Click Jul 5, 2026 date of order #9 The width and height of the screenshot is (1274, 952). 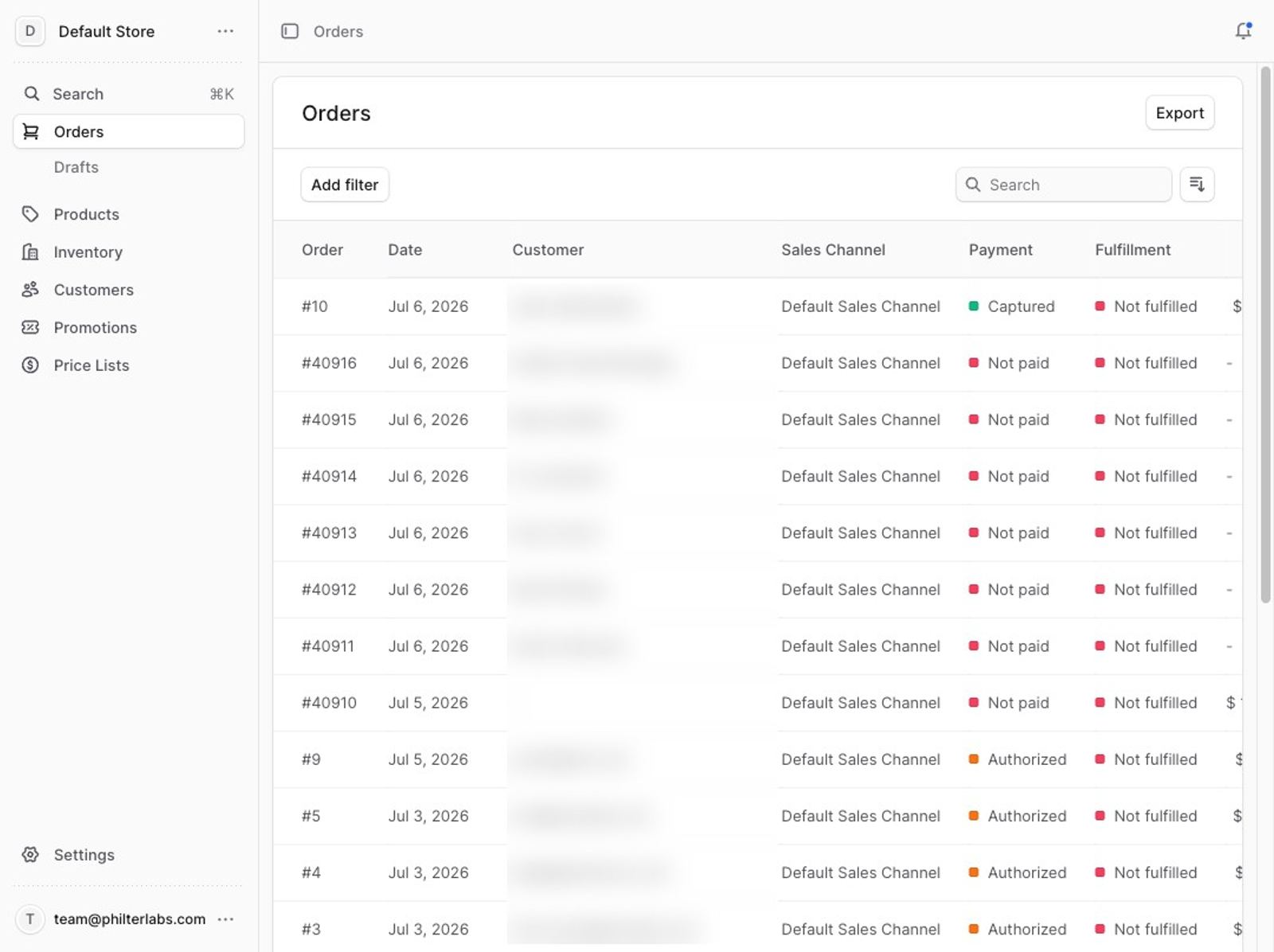pyautogui.click(x=428, y=759)
